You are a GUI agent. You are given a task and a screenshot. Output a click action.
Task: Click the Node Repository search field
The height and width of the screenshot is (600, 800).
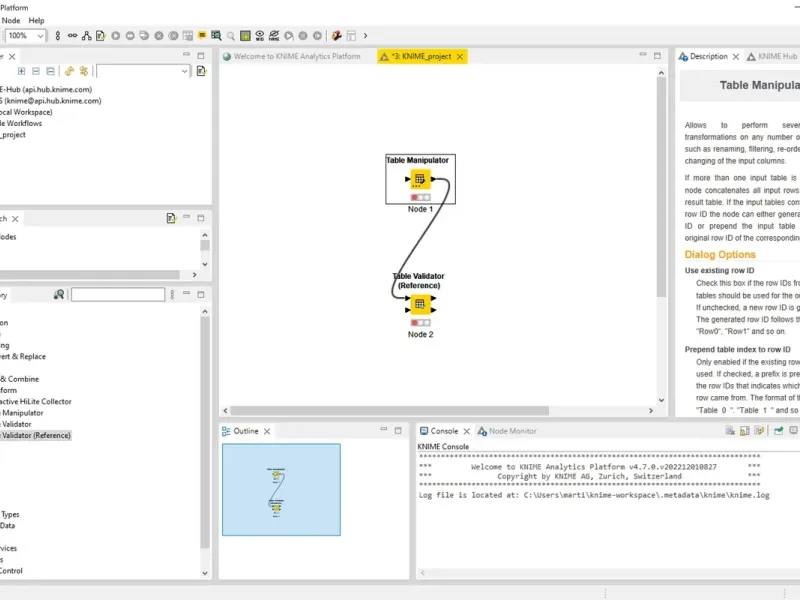tap(118, 294)
